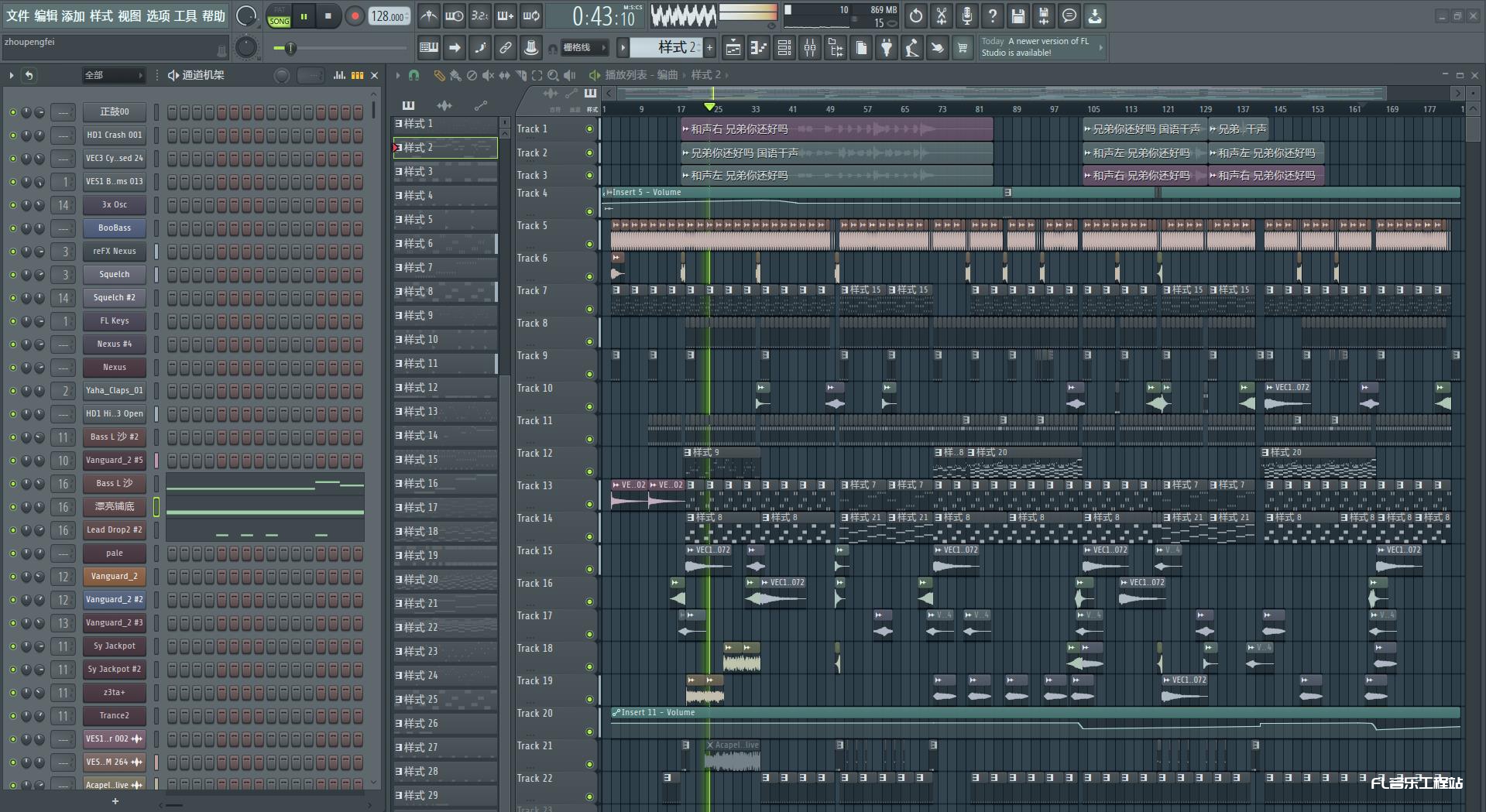Select 样式 8 in pattern picker
Screen dimensions: 1486x812
point(445,292)
